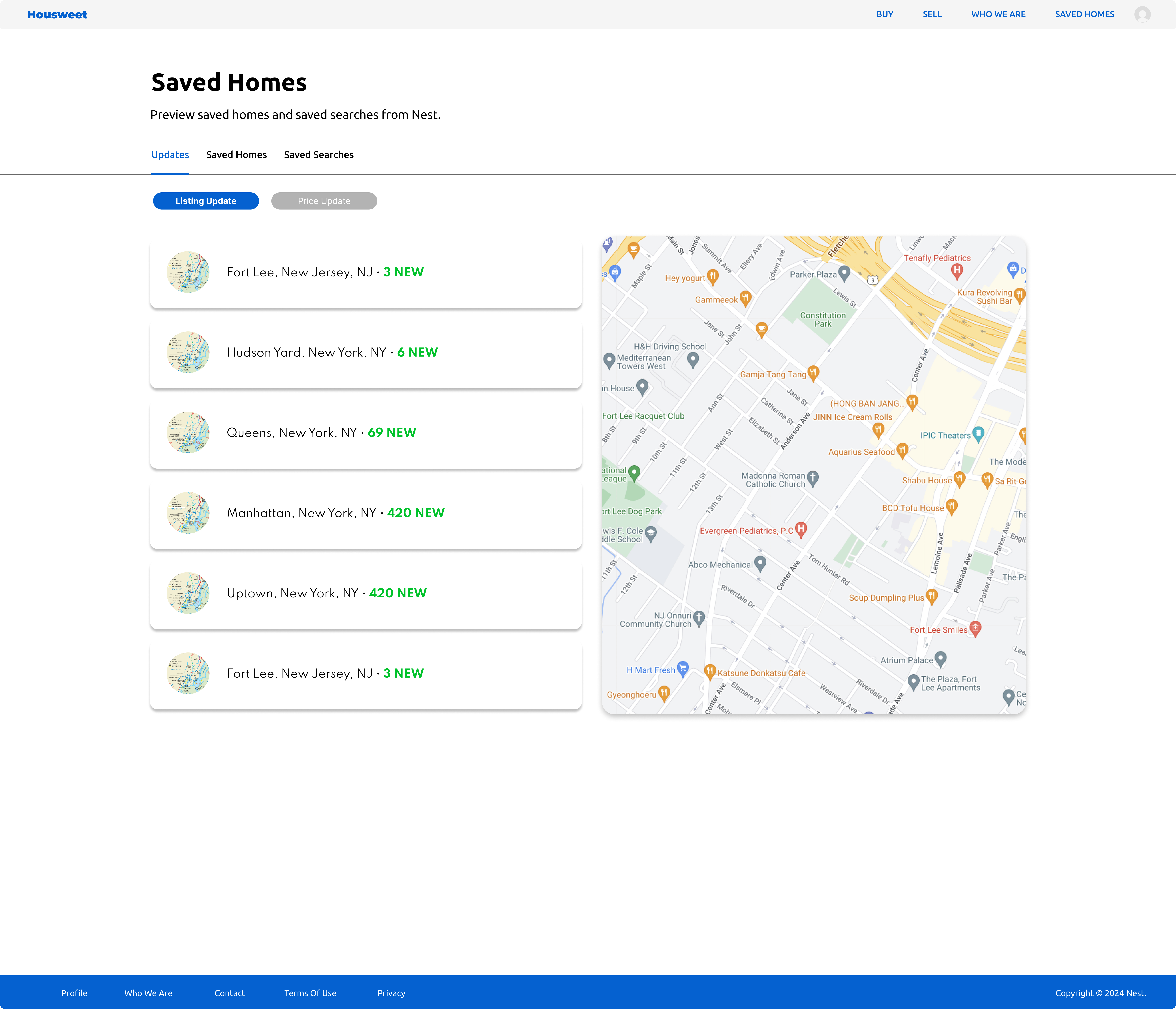Image resolution: width=1176 pixels, height=1009 pixels.
Task: Enable the Listing Update filter
Action: pos(205,200)
